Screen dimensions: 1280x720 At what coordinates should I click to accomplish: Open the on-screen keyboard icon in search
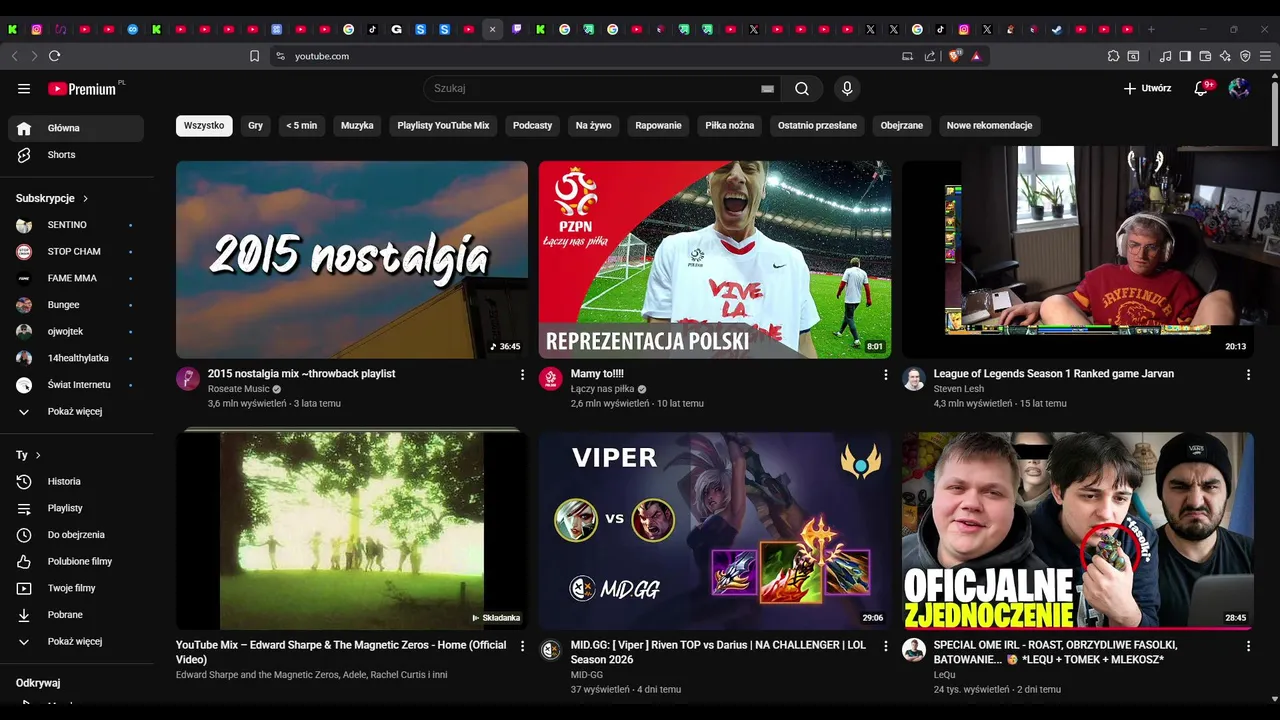click(767, 89)
